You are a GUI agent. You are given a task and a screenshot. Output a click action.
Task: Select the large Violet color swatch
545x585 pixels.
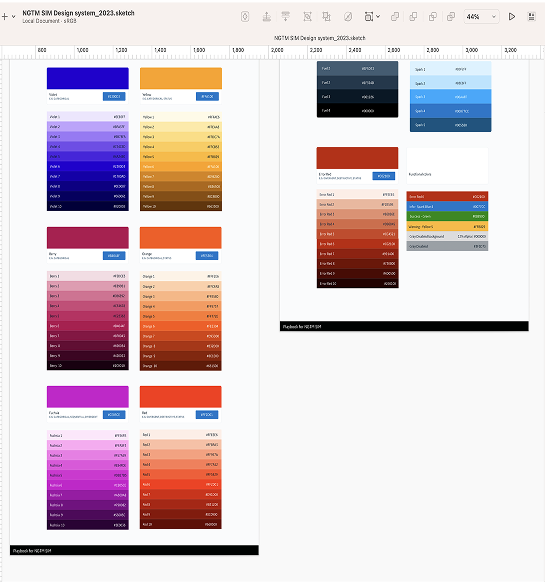88,78
